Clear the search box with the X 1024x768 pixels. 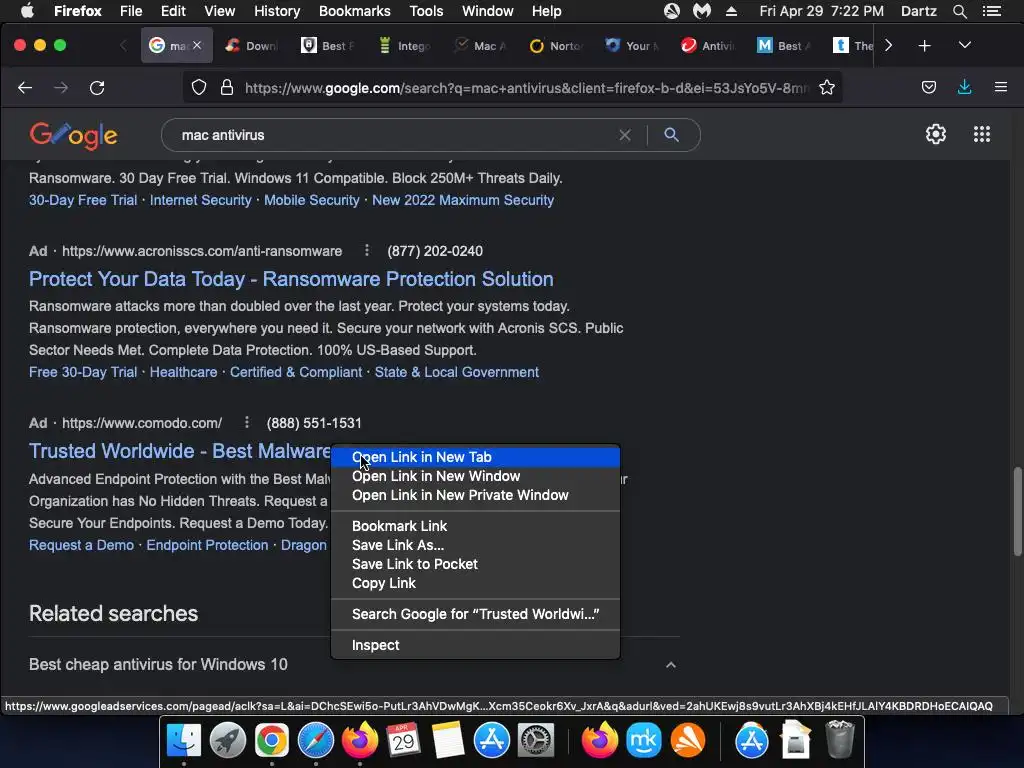point(625,135)
